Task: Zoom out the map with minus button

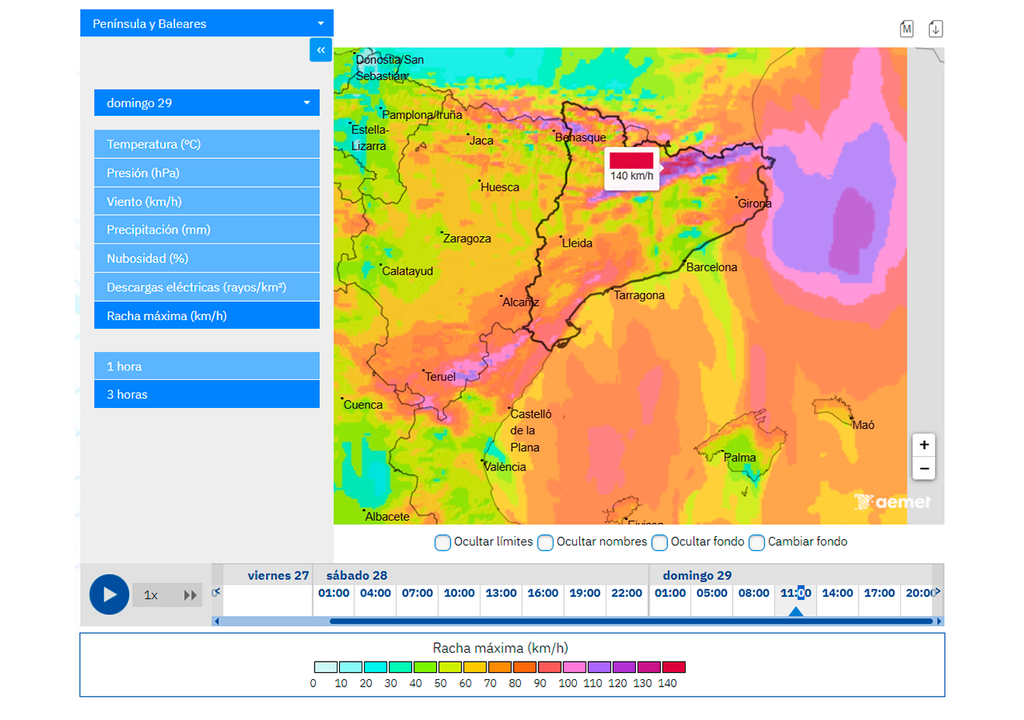Action: tap(923, 468)
